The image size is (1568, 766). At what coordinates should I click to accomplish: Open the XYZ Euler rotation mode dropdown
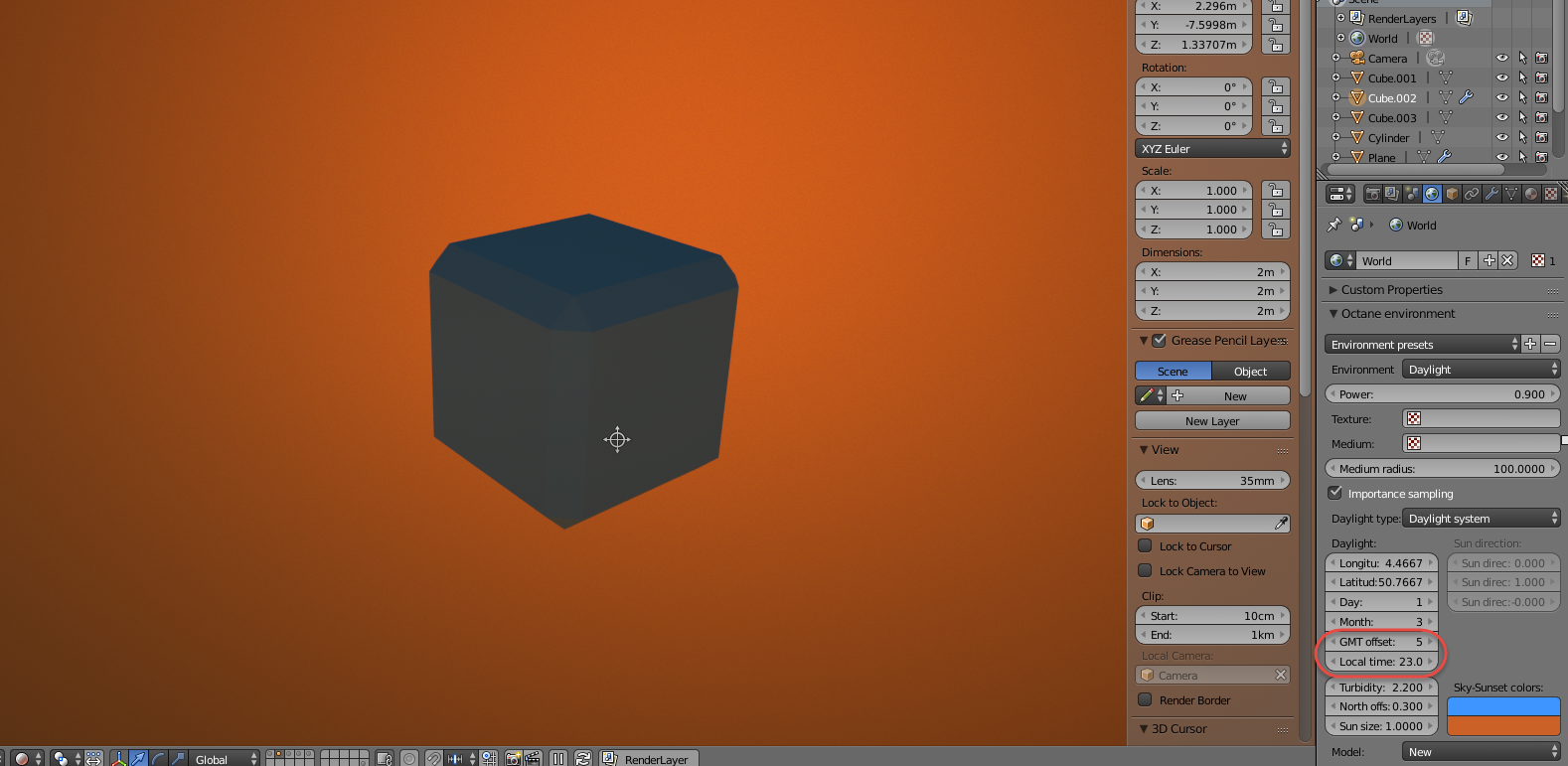click(x=1212, y=148)
